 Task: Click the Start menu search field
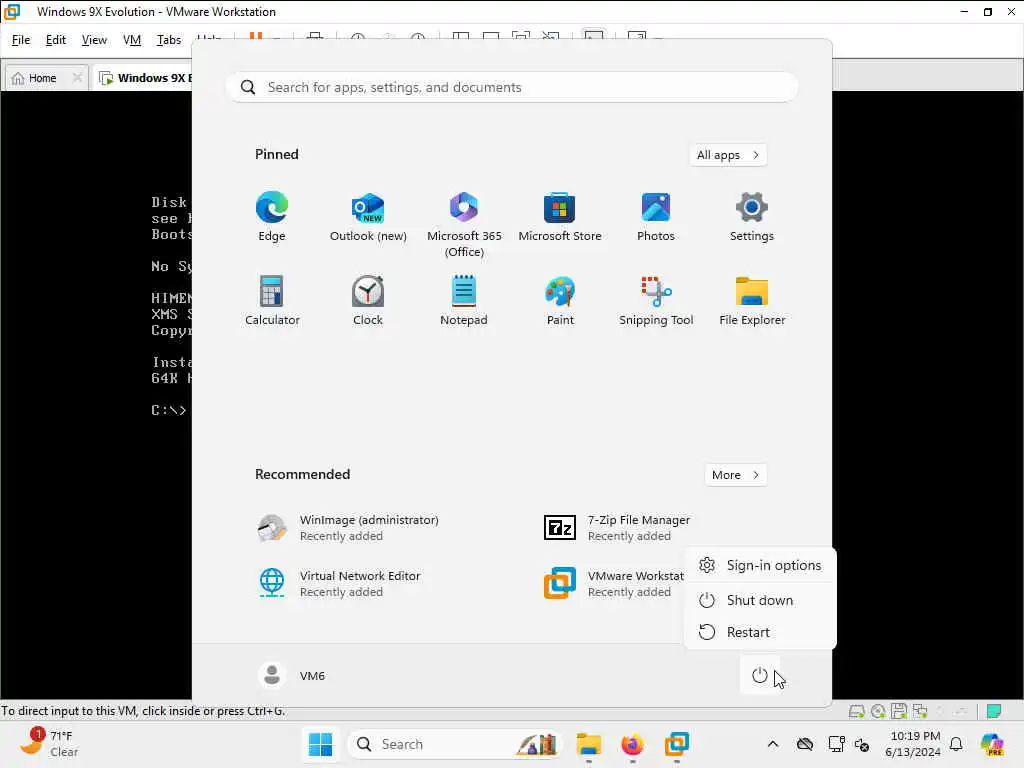512,88
